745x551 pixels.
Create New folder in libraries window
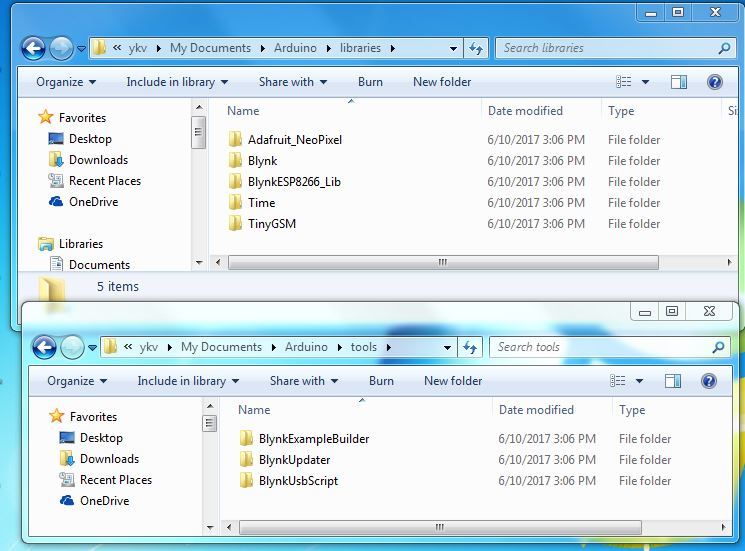pos(442,82)
